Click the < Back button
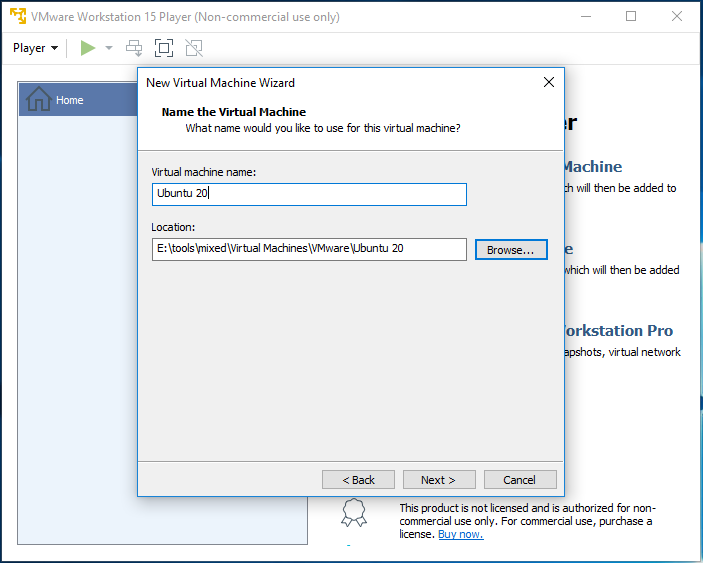The height and width of the screenshot is (563, 703). 358,480
